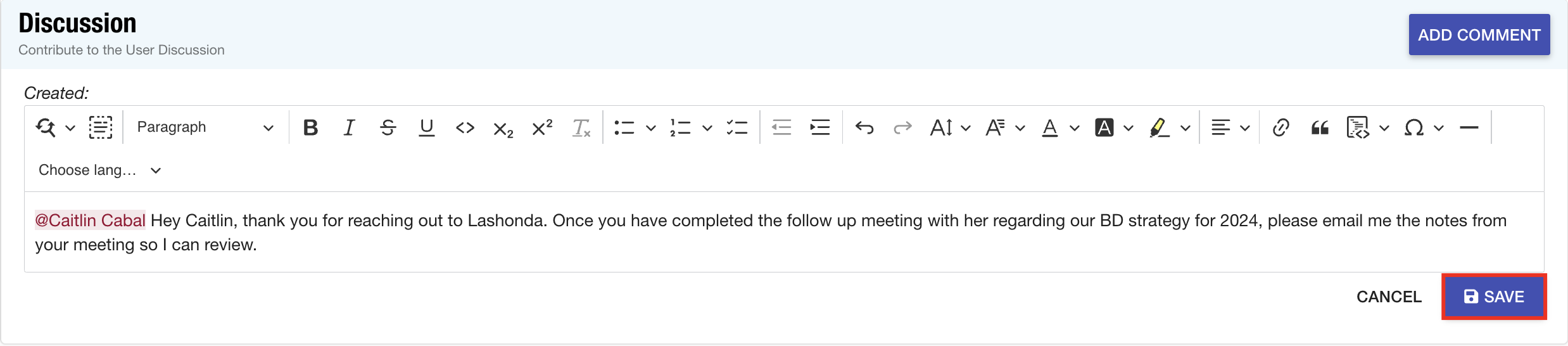This screenshot has height=346, width=1568.
Task: Apply superscript formatting
Action: pos(542,127)
